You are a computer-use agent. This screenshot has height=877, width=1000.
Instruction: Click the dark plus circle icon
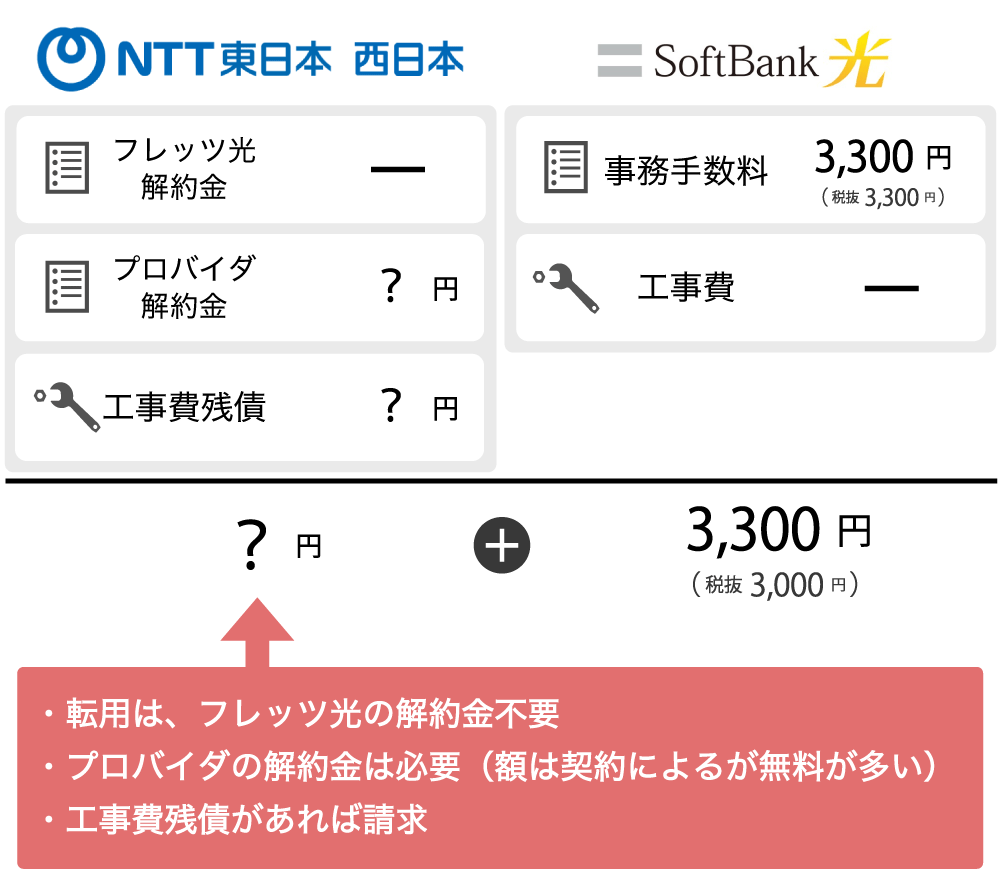click(501, 546)
